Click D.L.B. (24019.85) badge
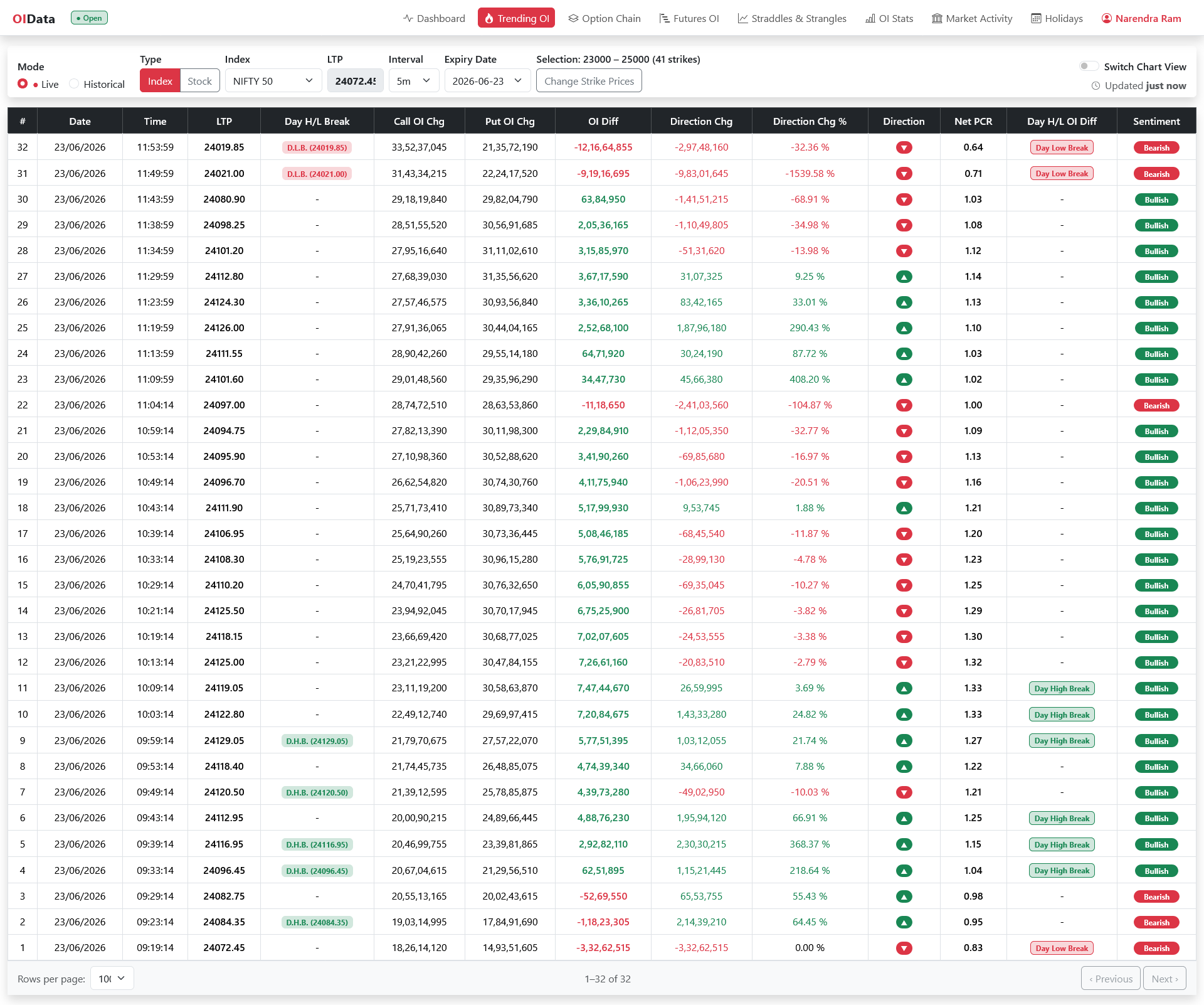The image size is (1204, 1005). [x=317, y=148]
